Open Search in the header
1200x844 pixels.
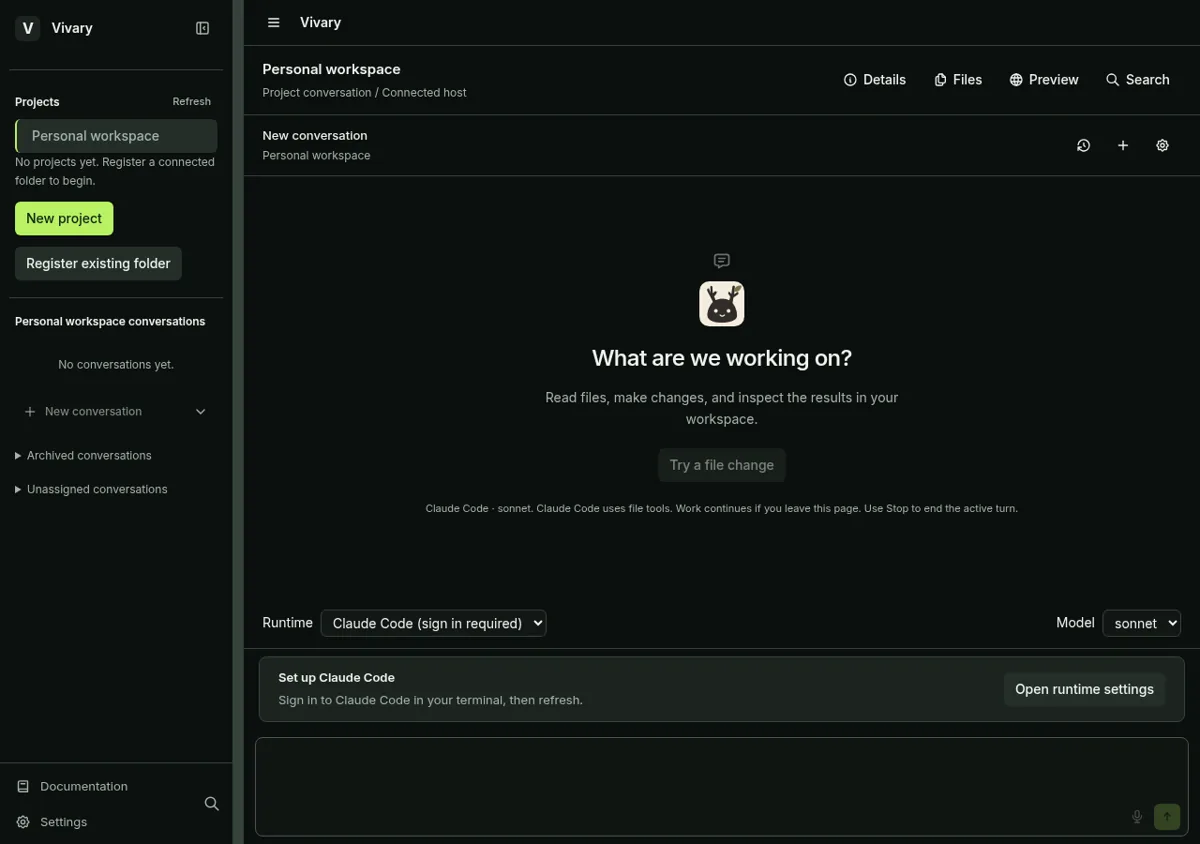(x=1138, y=80)
